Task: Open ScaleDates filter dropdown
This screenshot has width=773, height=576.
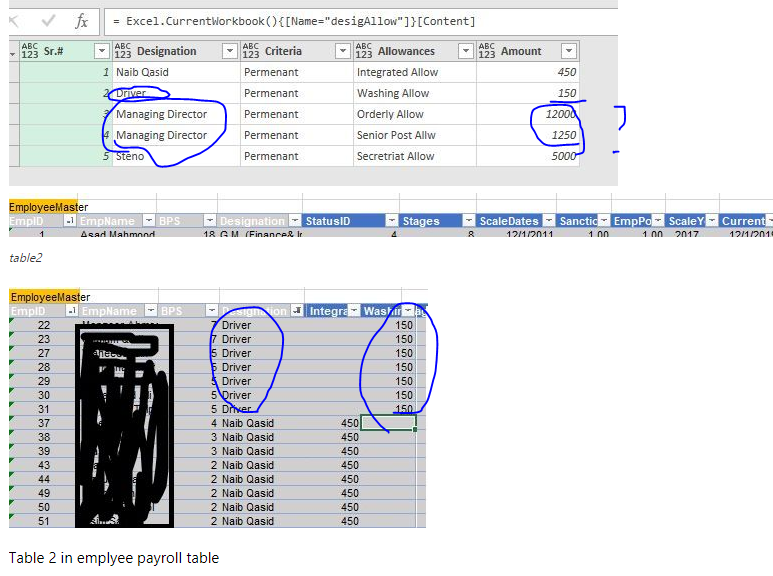Action: pyautogui.click(x=549, y=220)
